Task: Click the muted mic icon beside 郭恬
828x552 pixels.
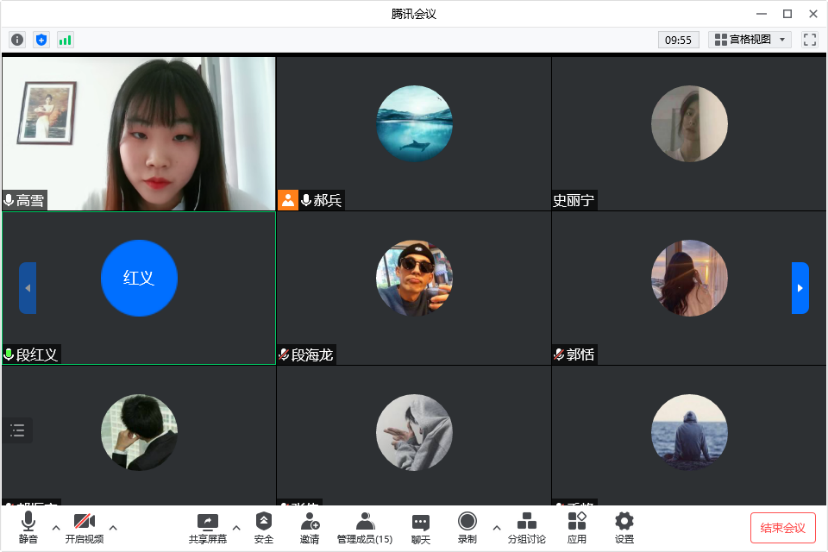Action: pyautogui.click(x=559, y=354)
